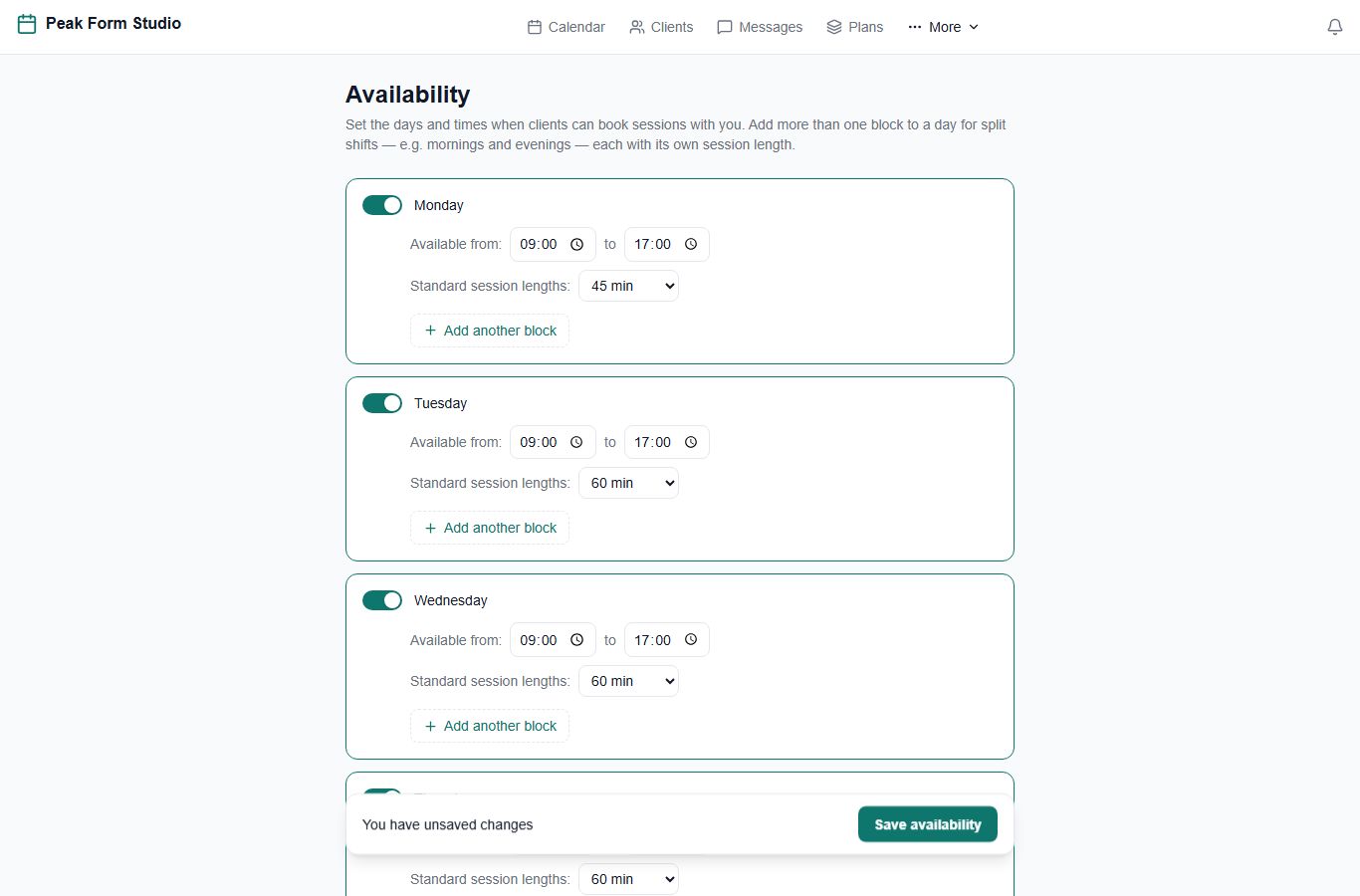
Task: Click Save availability button
Action: click(x=928, y=824)
